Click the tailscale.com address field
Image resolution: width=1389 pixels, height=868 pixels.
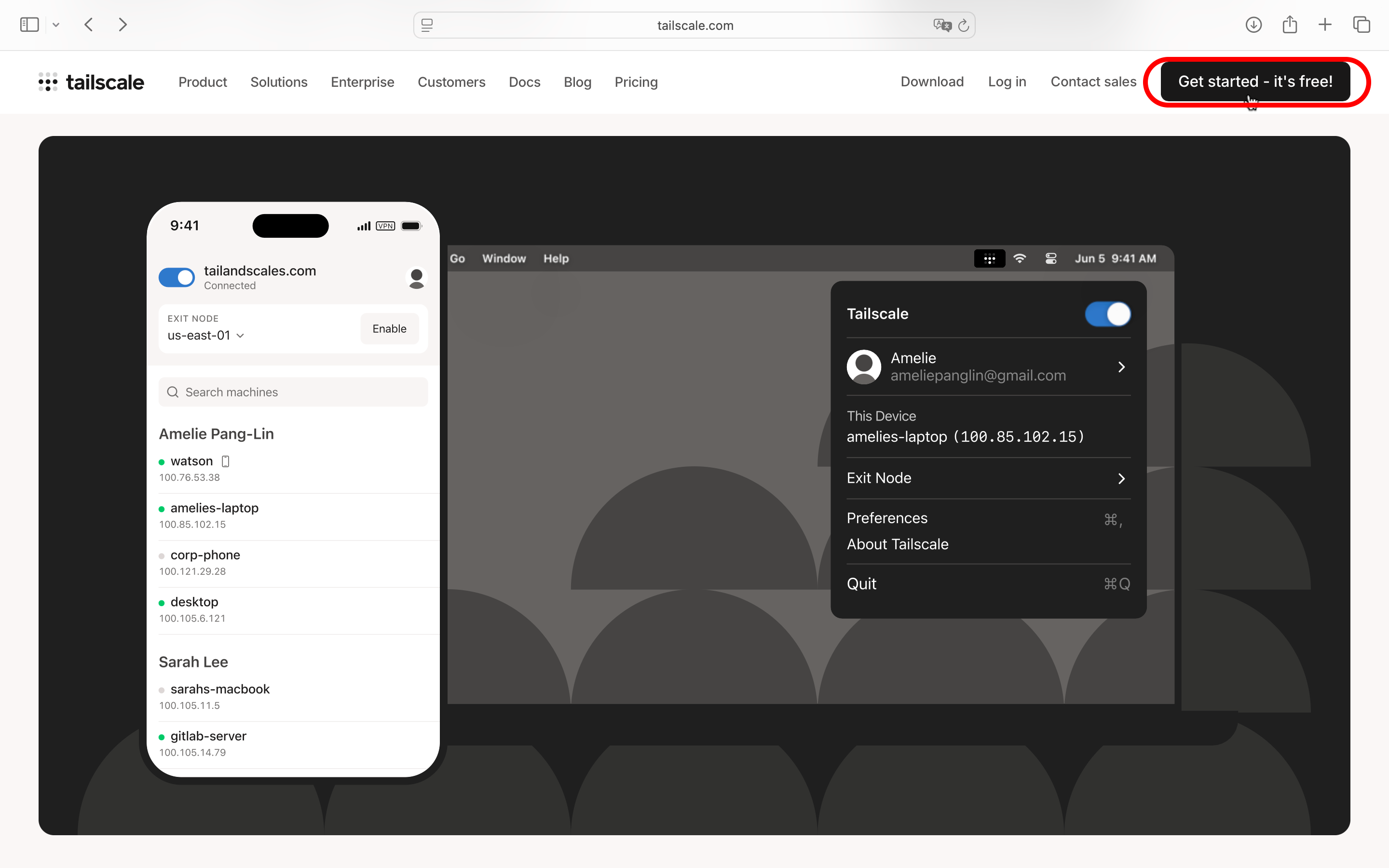(x=694, y=25)
